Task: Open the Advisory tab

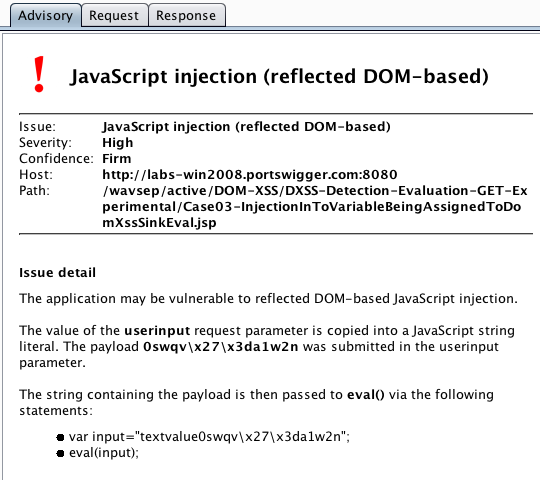Action: pos(45,15)
